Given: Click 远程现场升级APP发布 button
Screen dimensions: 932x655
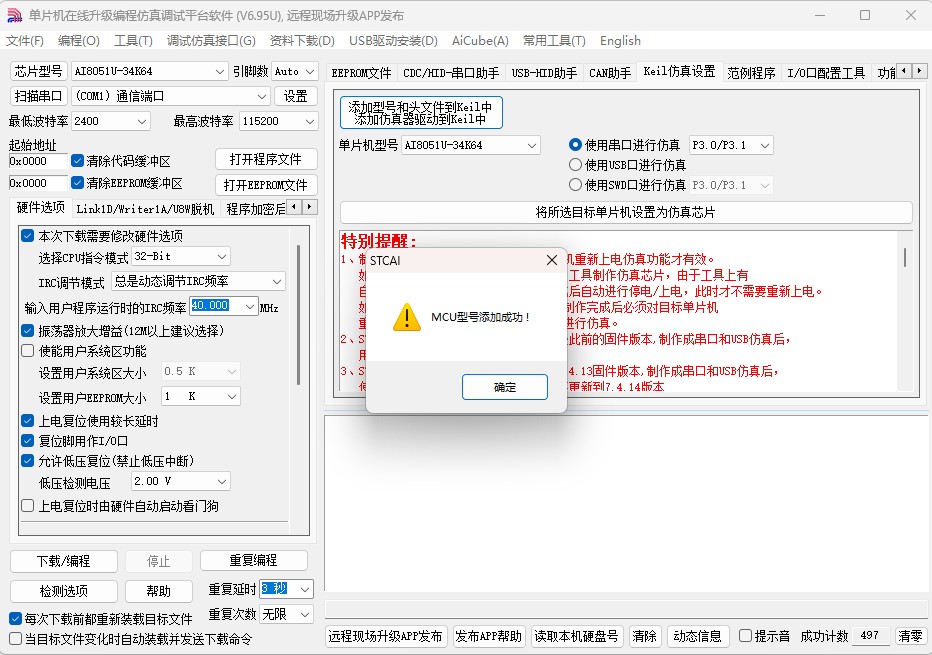Looking at the screenshot, I should point(385,637).
